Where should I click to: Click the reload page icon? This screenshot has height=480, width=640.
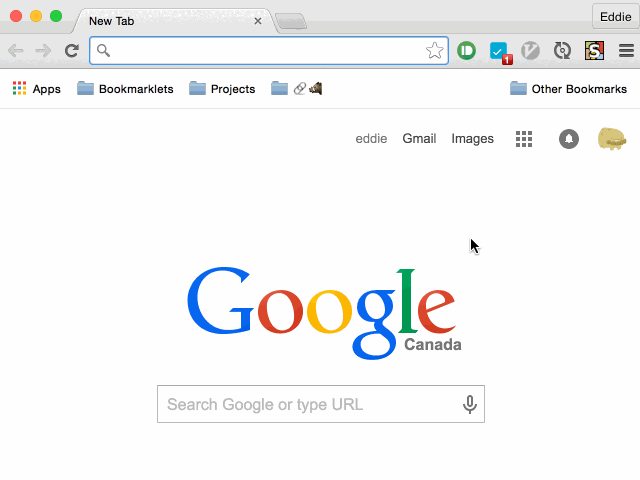(72, 51)
